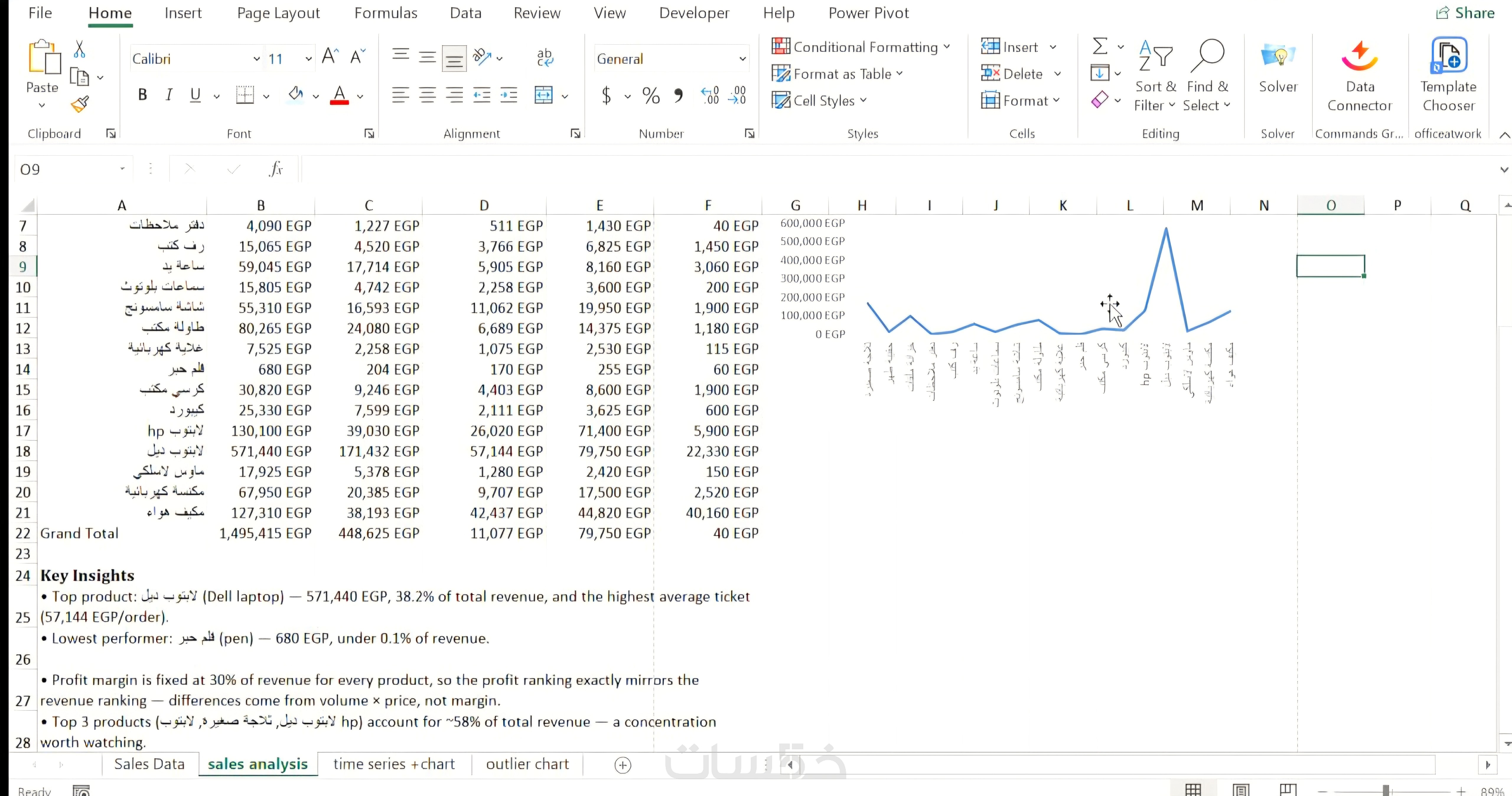Apply Percent Style format

click(x=651, y=95)
